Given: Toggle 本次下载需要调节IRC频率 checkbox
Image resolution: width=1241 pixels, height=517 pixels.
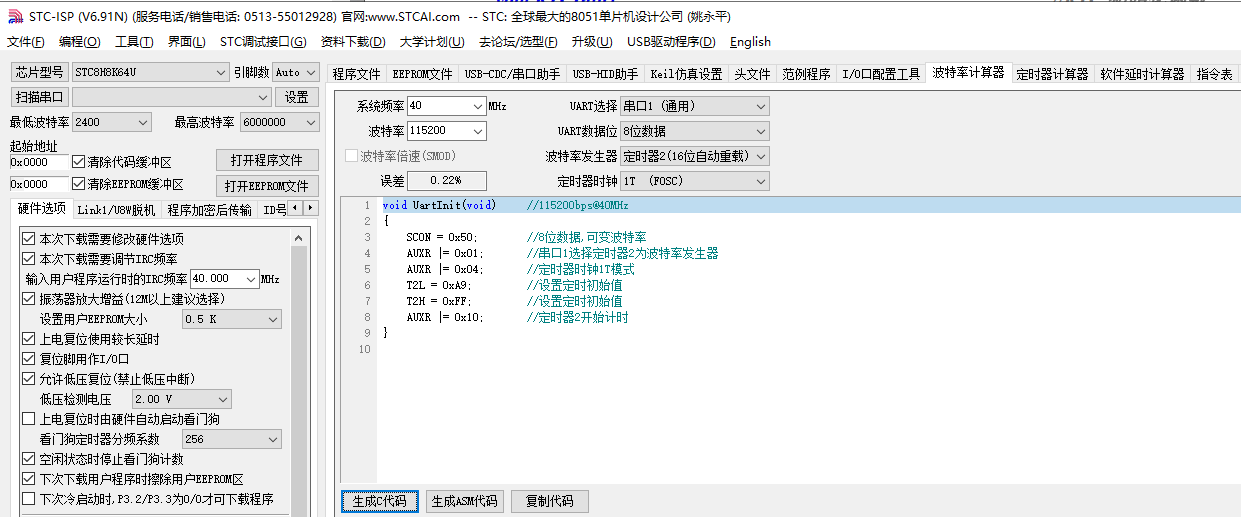Looking at the screenshot, I should point(28,259).
